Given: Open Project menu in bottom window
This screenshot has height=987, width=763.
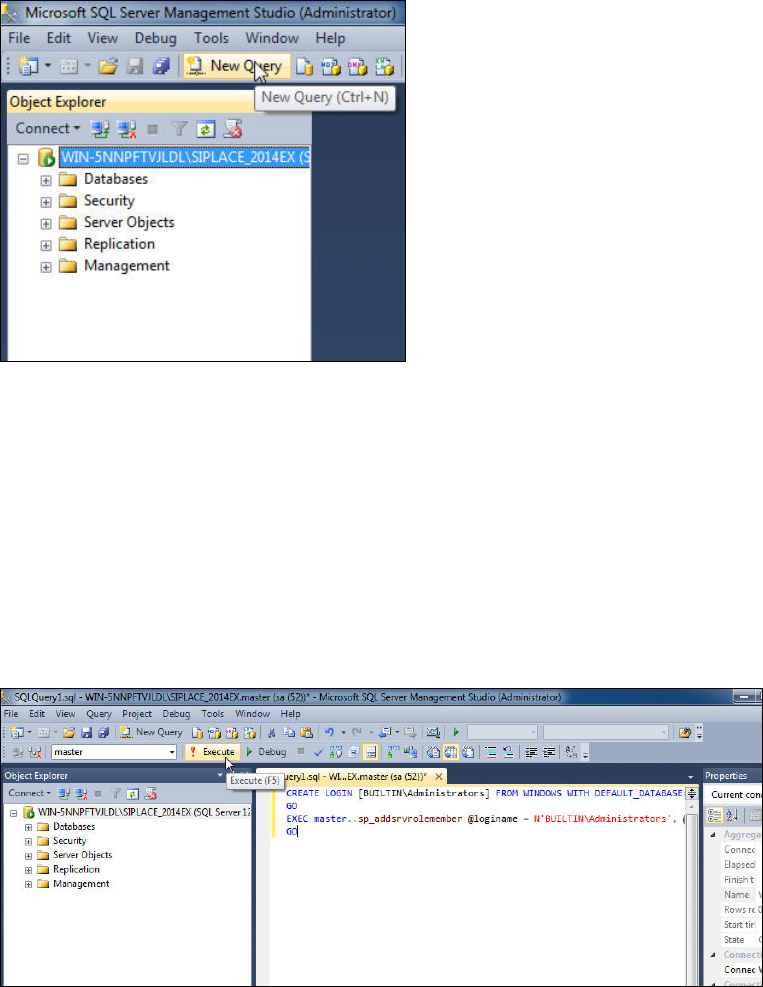Looking at the screenshot, I should pos(137,714).
